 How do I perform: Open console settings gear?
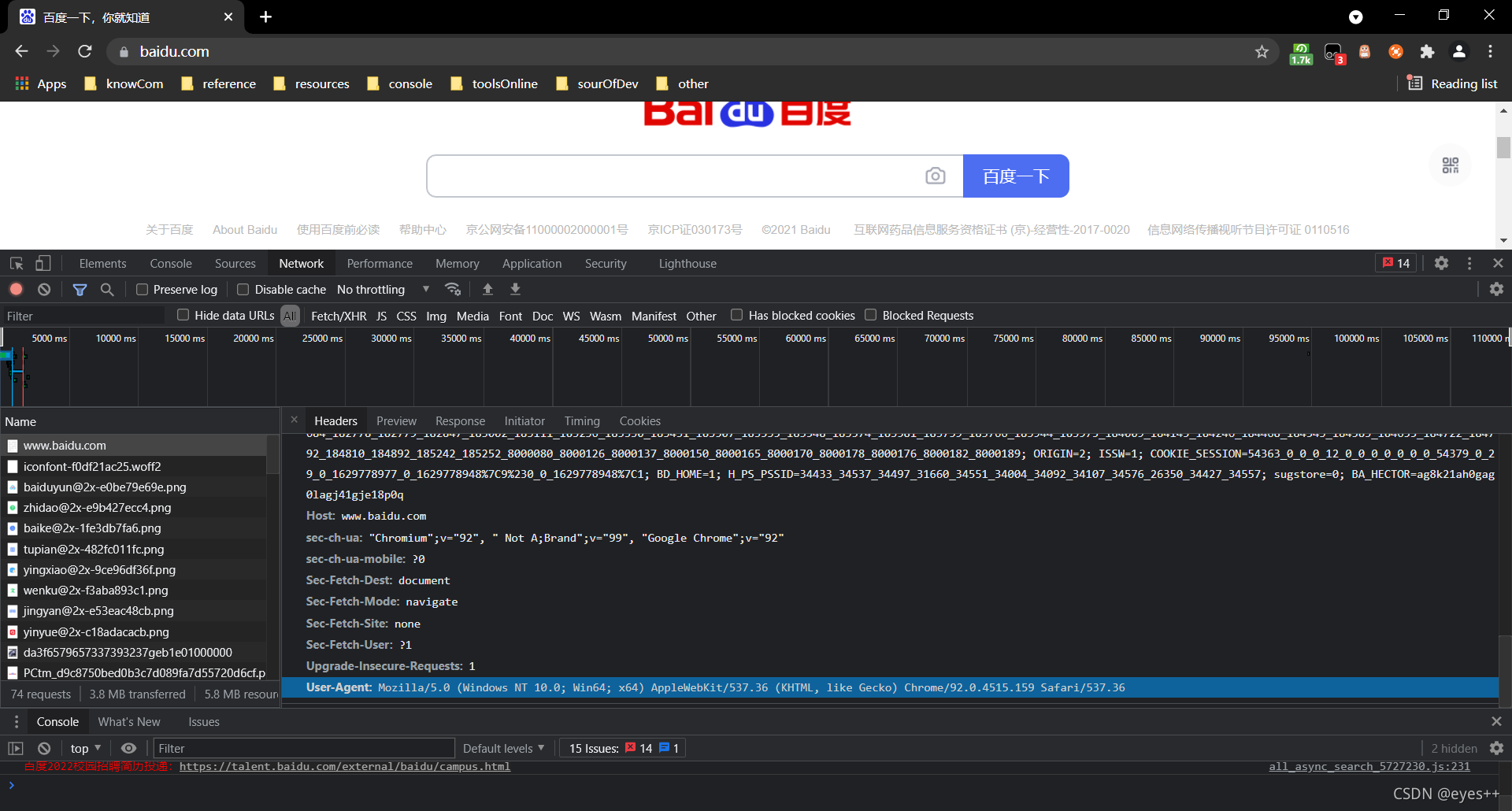(x=1496, y=749)
